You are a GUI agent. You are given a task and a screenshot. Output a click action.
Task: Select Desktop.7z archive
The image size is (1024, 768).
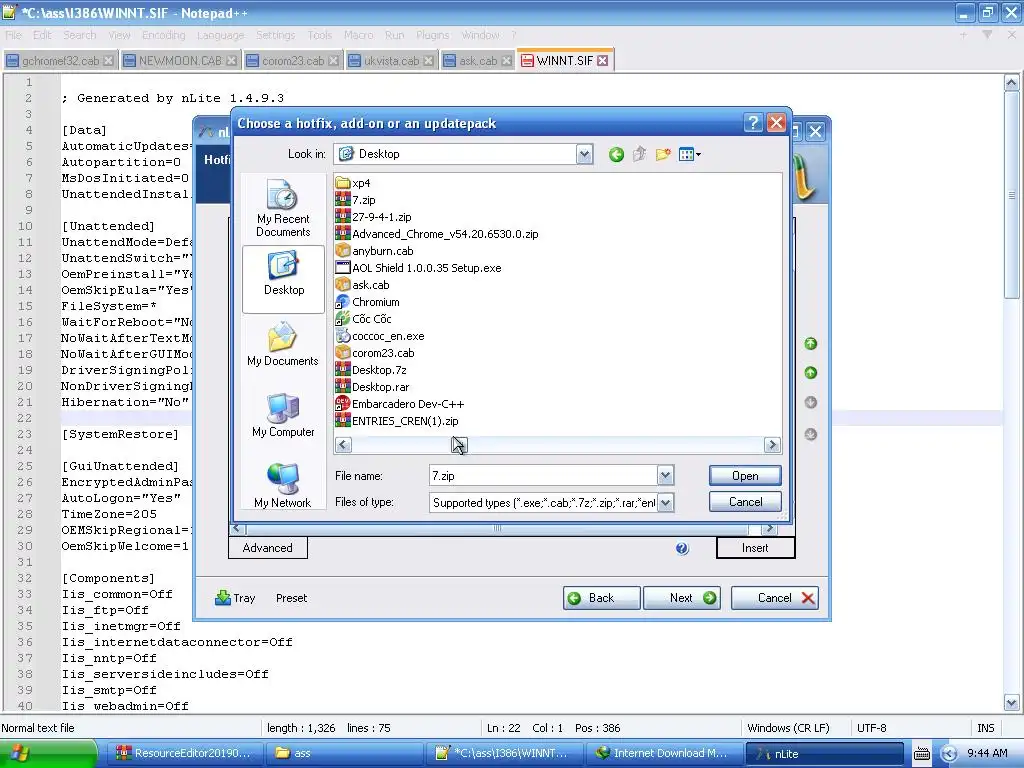point(371,370)
